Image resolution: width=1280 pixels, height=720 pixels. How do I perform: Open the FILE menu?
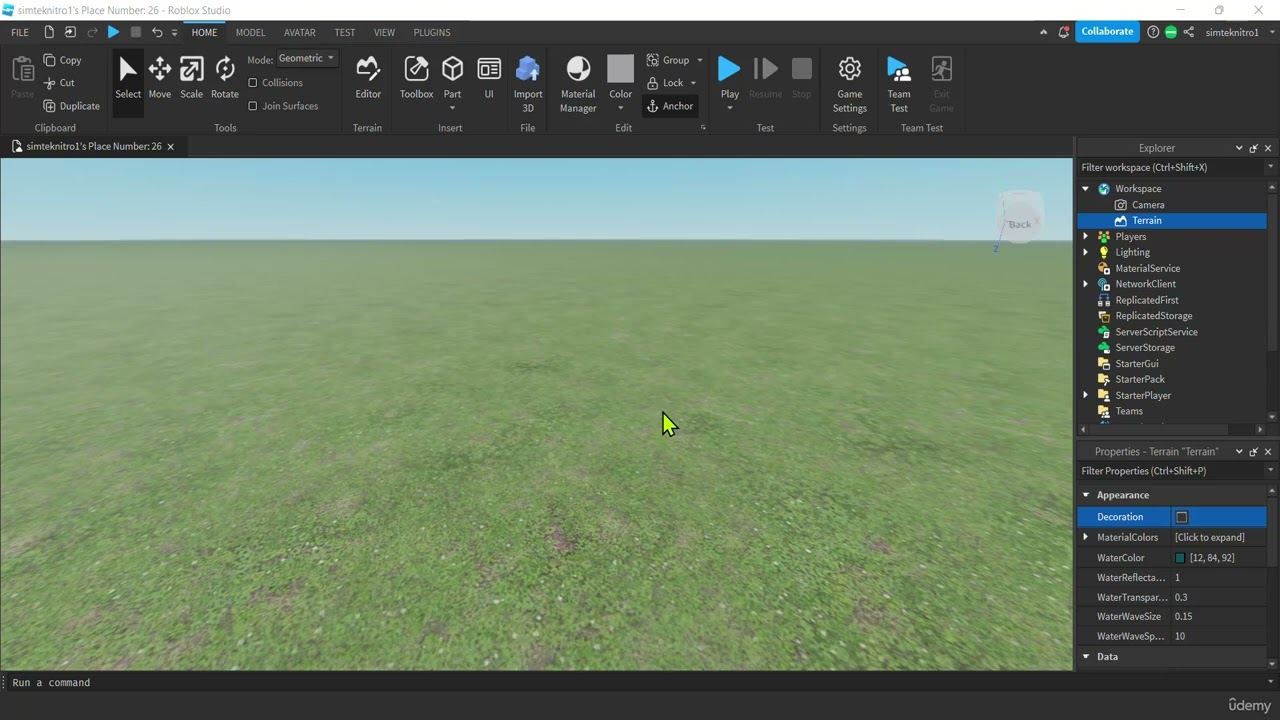(x=20, y=32)
